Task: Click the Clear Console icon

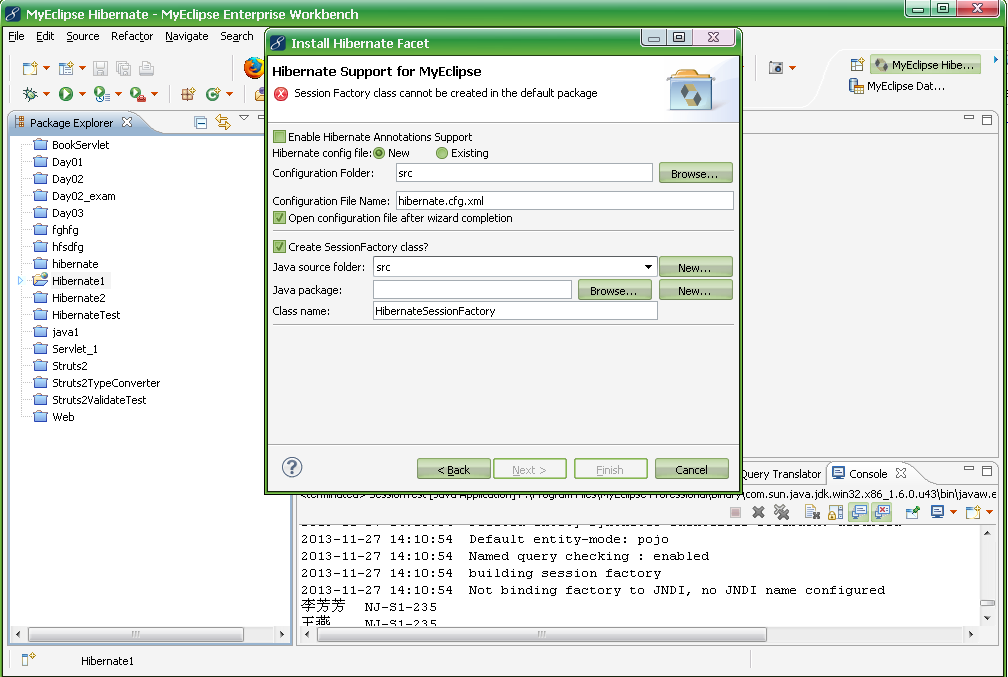Action: [813, 512]
